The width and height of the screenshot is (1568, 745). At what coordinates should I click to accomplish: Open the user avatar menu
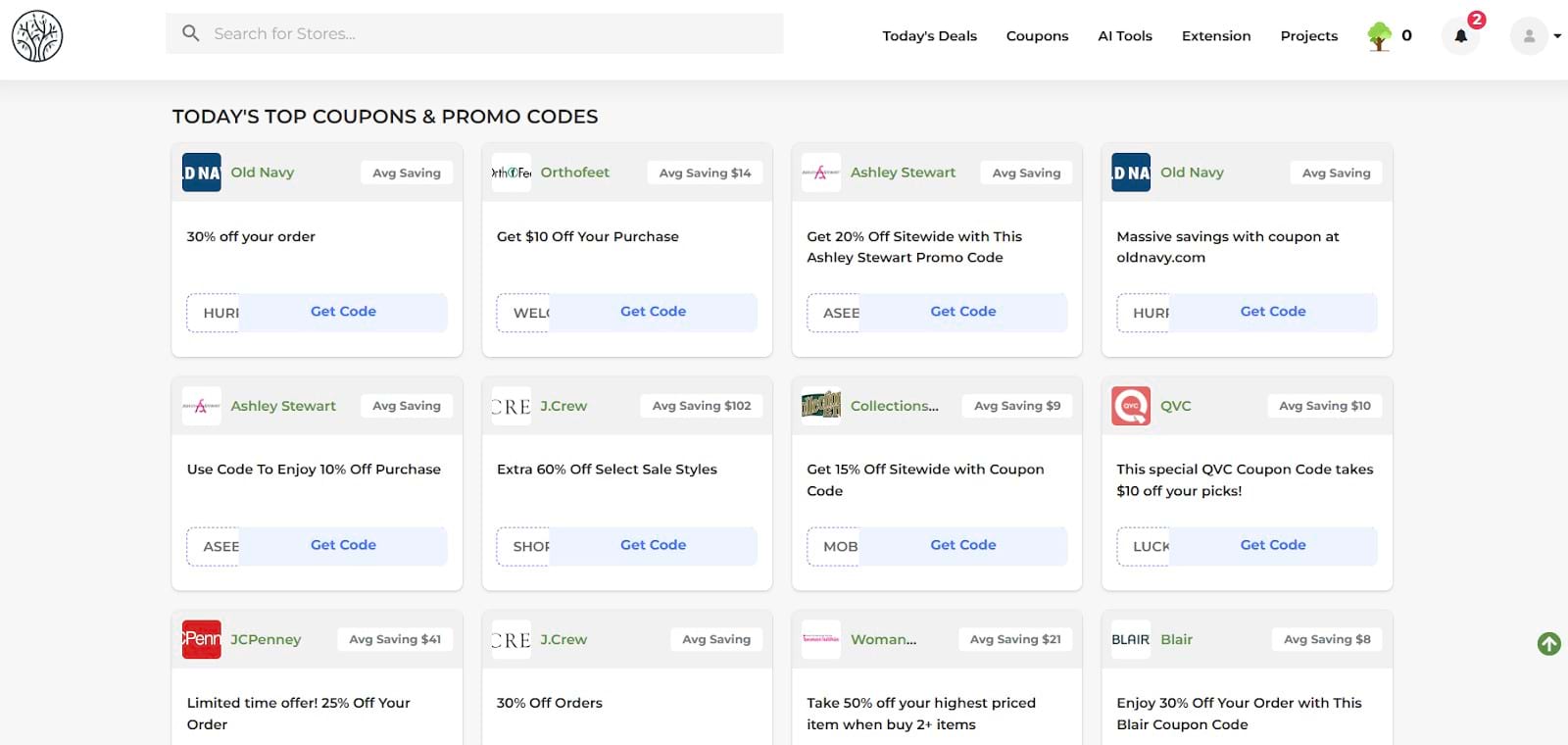1529,36
